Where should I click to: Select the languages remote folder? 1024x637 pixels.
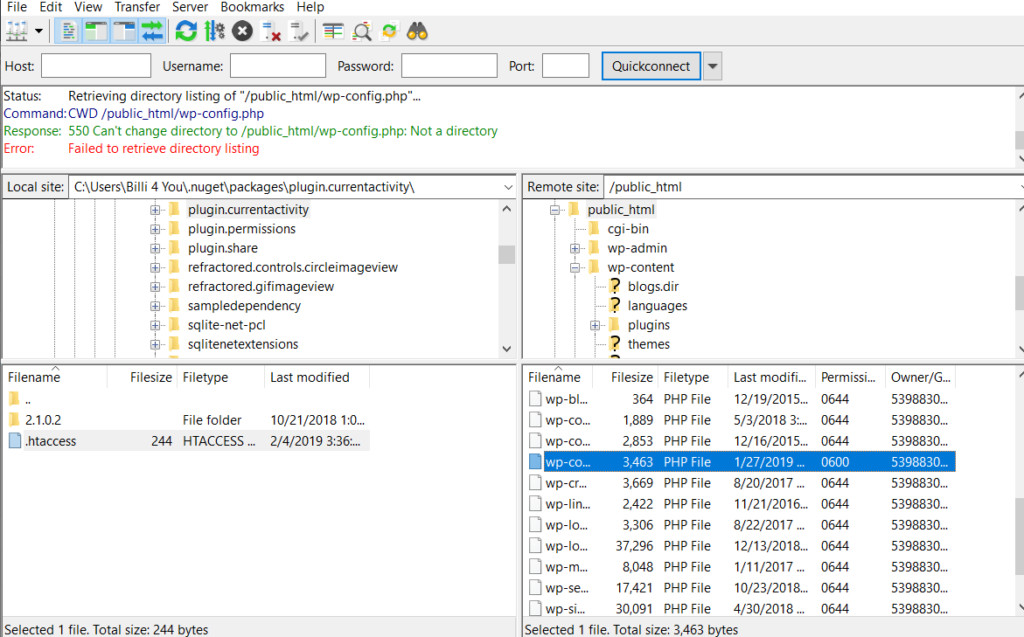[x=657, y=306]
